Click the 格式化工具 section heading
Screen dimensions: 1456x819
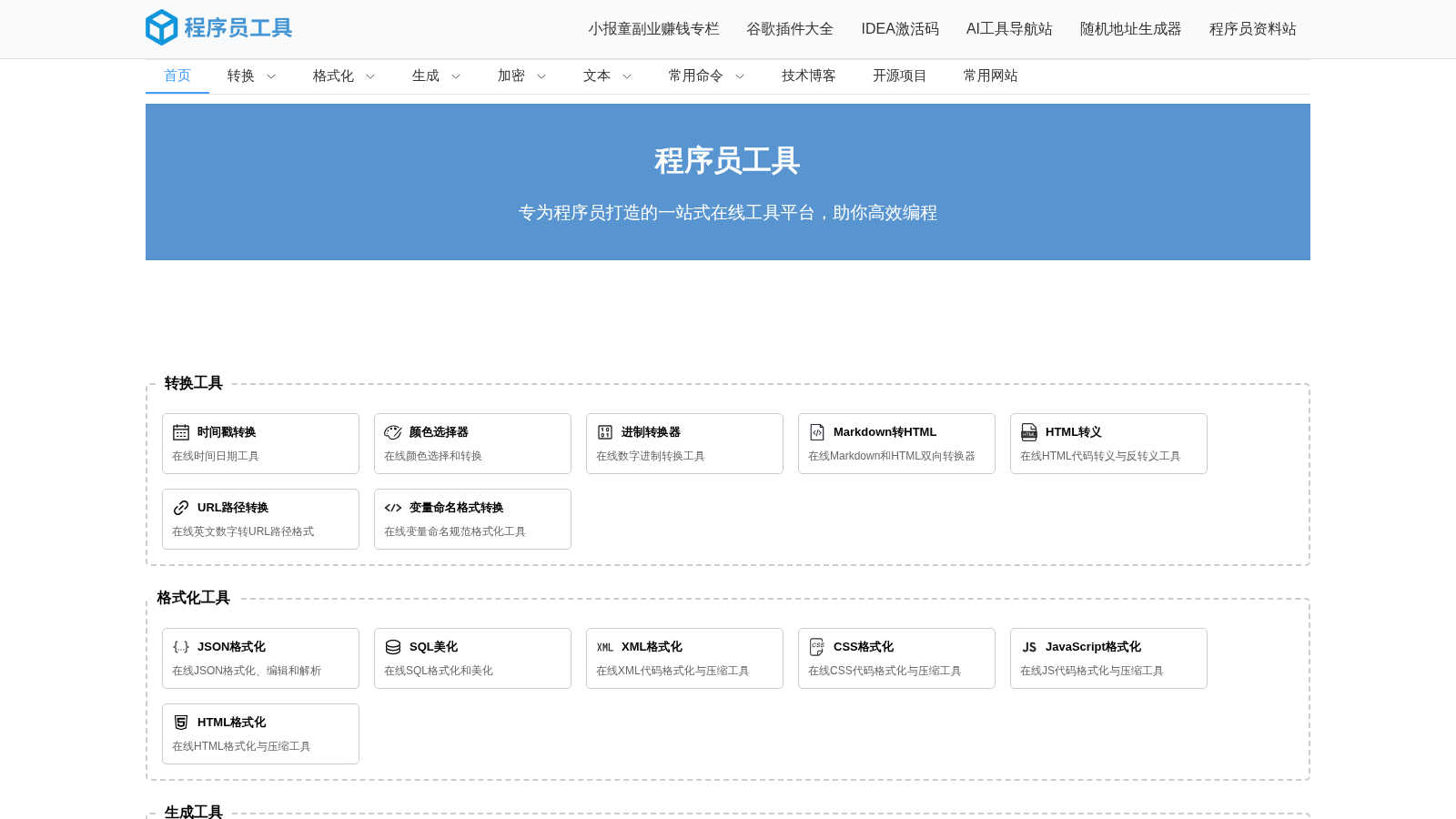pyautogui.click(x=193, y=598)
